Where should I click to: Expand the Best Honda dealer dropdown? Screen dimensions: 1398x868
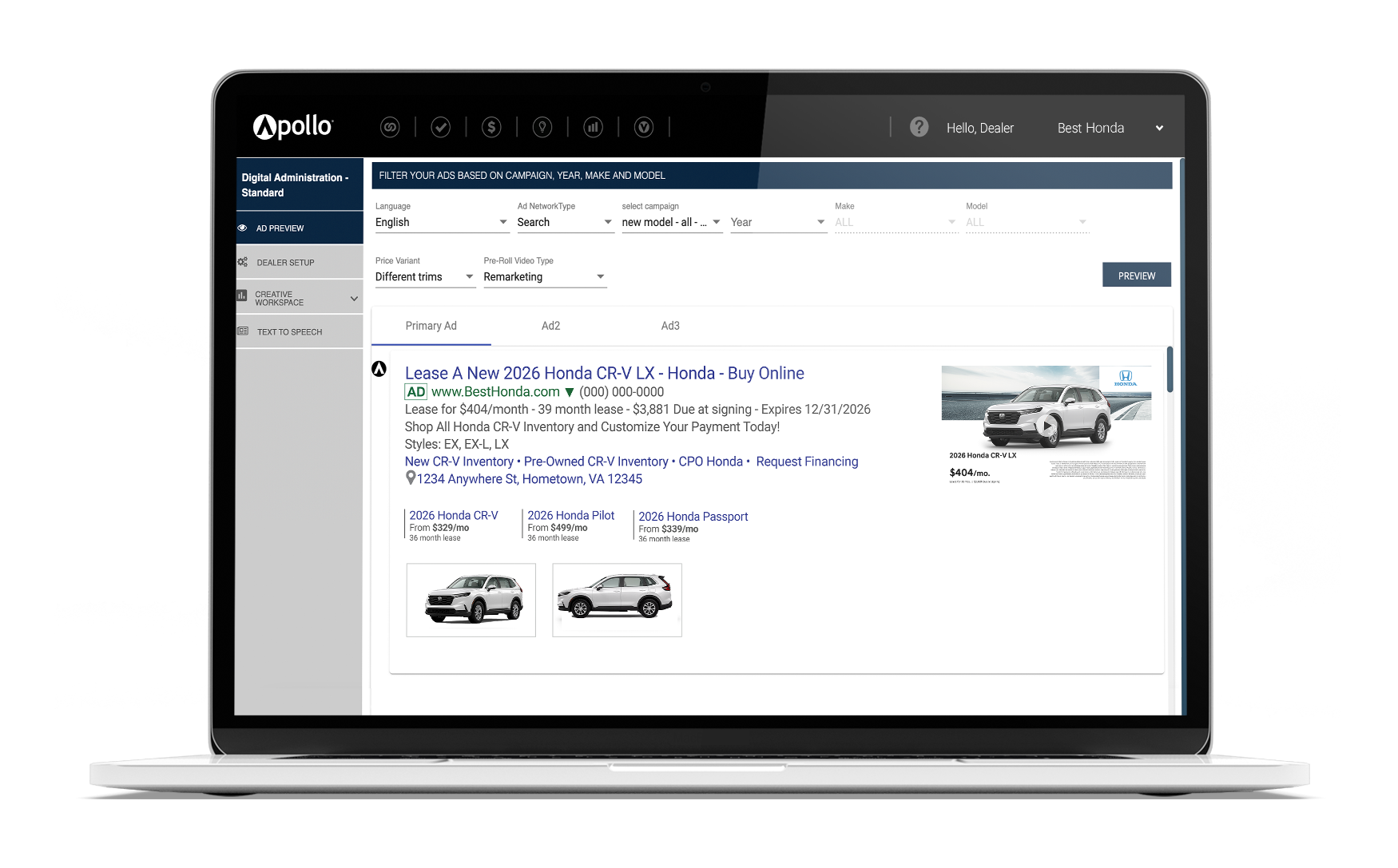(1158, 129)
